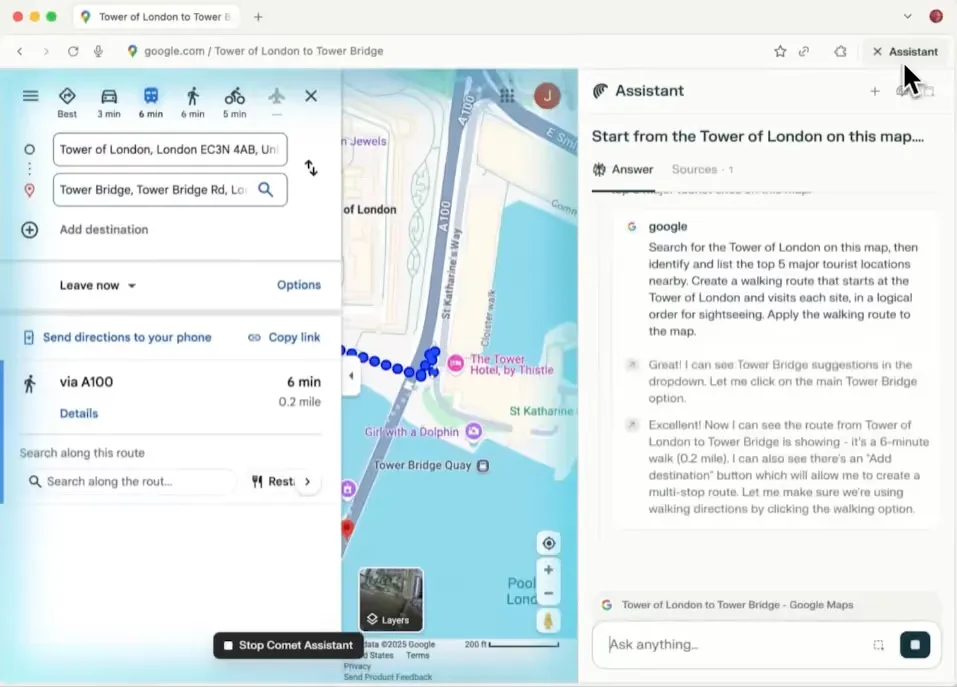957x687 pixels.
Task: Choose the cycling travel mode icon
Action: point(234,96)
